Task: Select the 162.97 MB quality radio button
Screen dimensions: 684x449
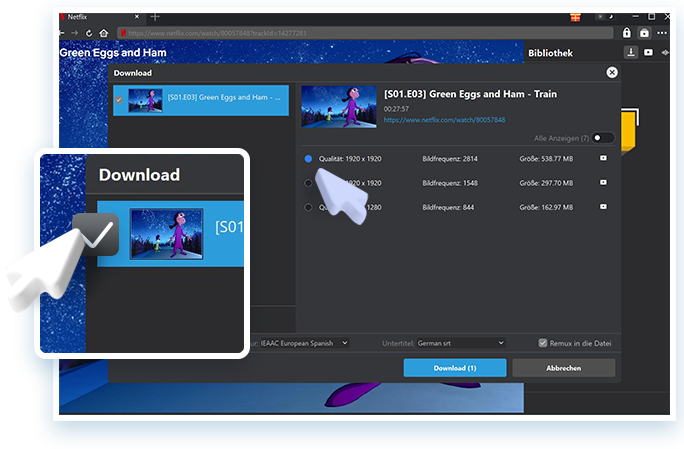Action: [308, 207]
